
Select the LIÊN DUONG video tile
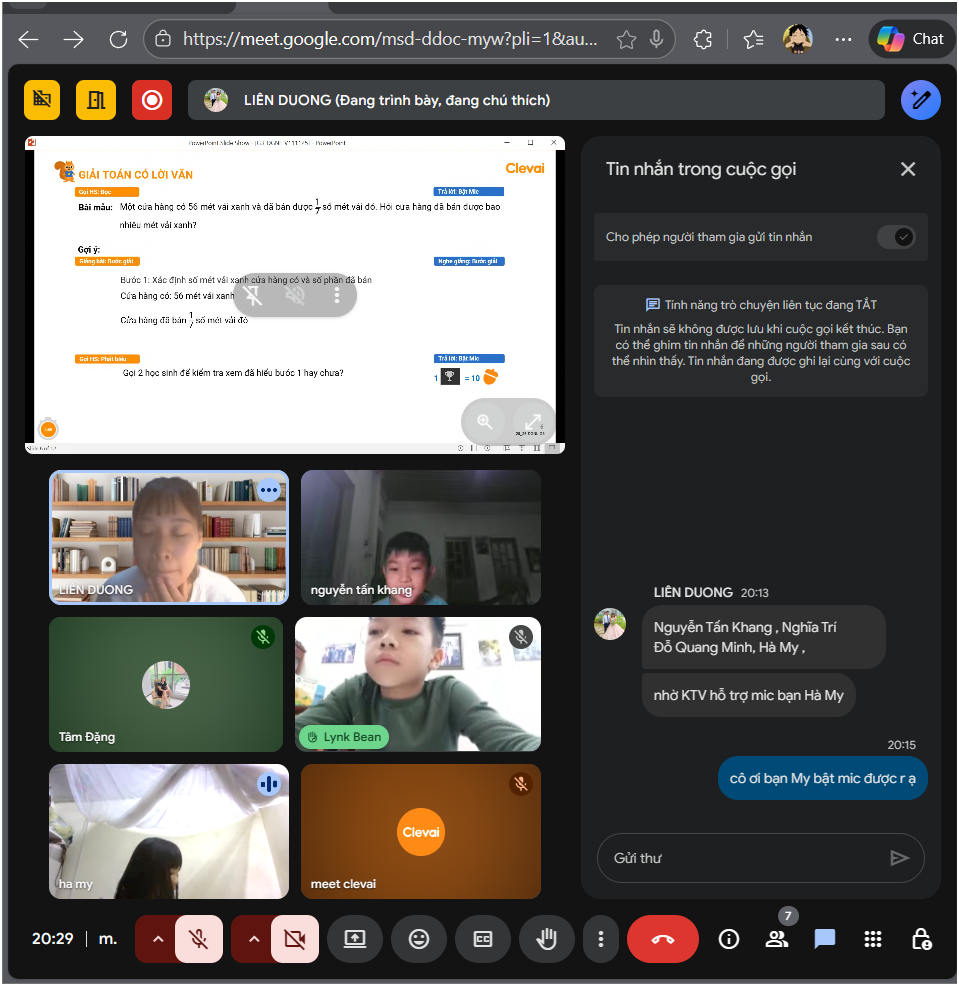click(x=169, y=538)
